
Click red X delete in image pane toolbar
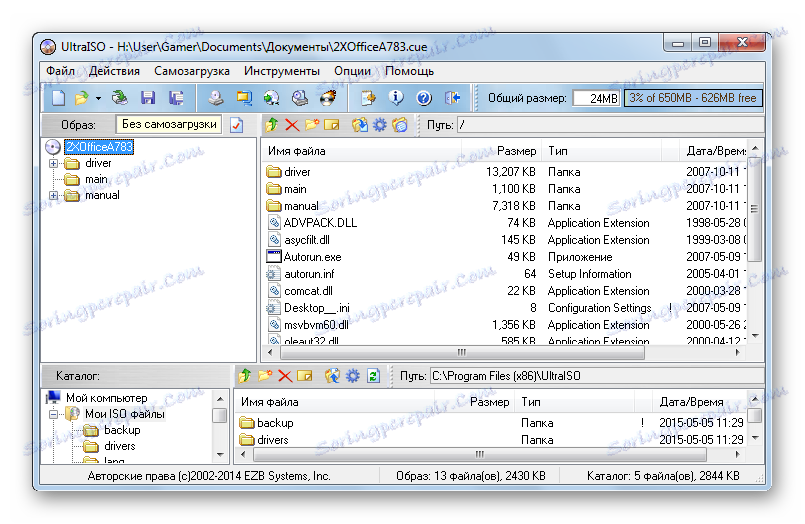pos(292,125)
